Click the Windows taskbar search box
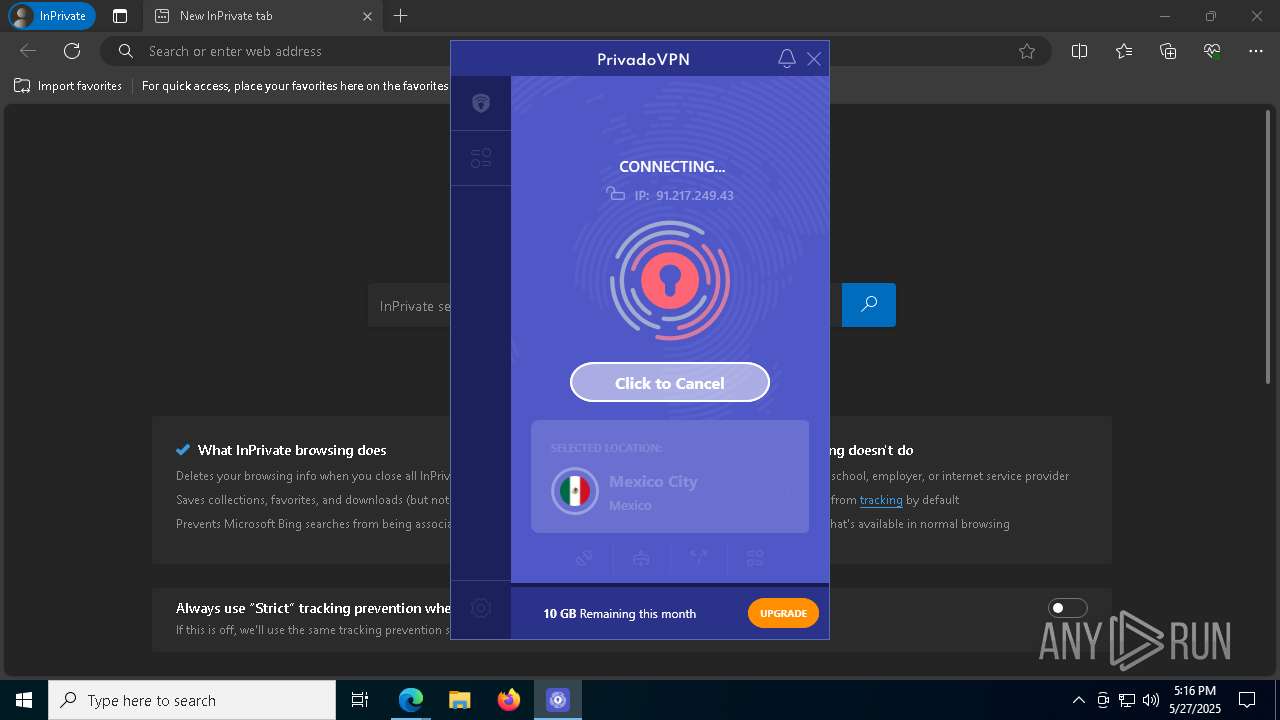The width and height of the screenshot is (1280, 720). point(192,700)
